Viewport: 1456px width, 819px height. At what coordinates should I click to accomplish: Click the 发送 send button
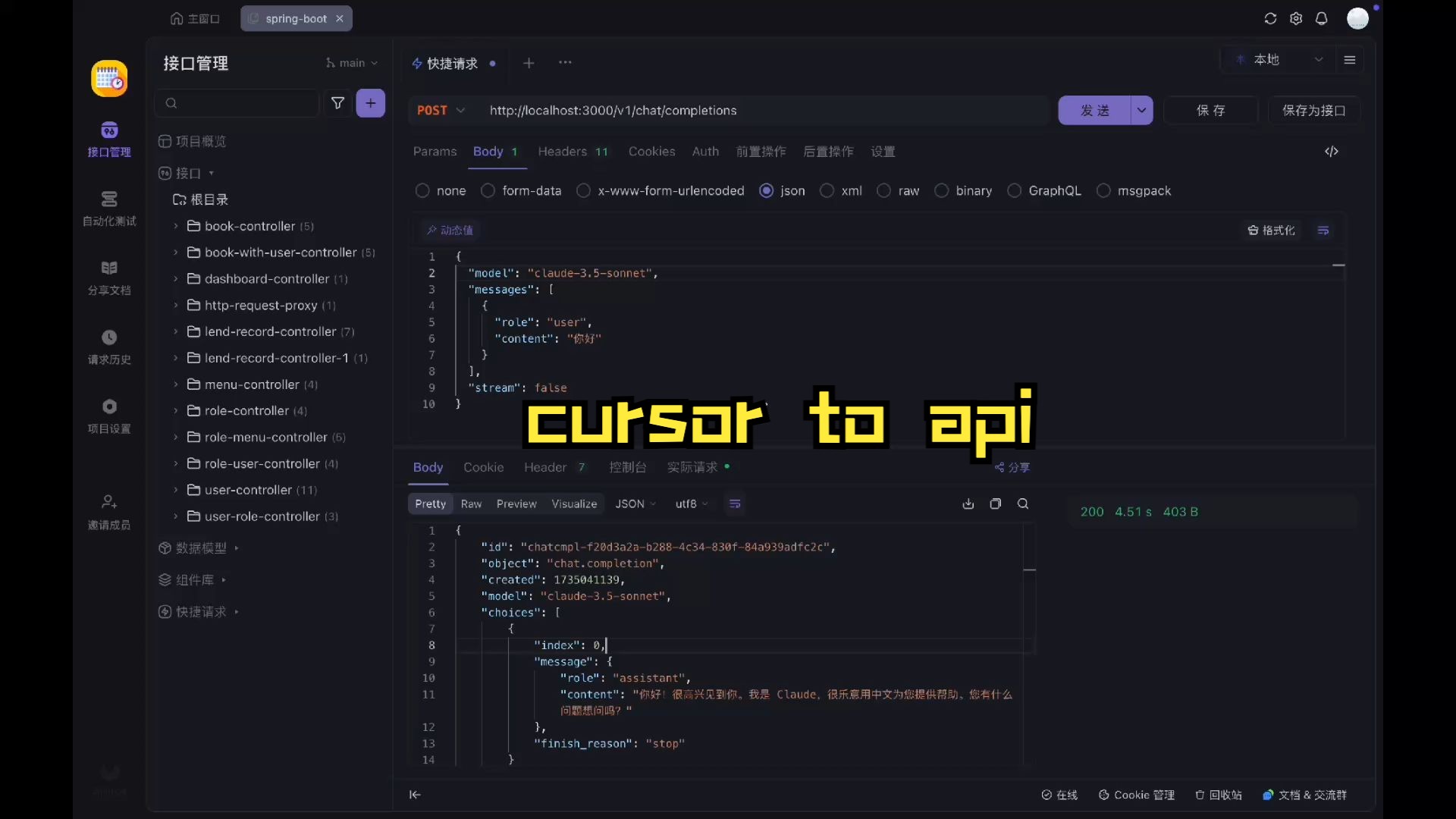tap(1094, 111)
